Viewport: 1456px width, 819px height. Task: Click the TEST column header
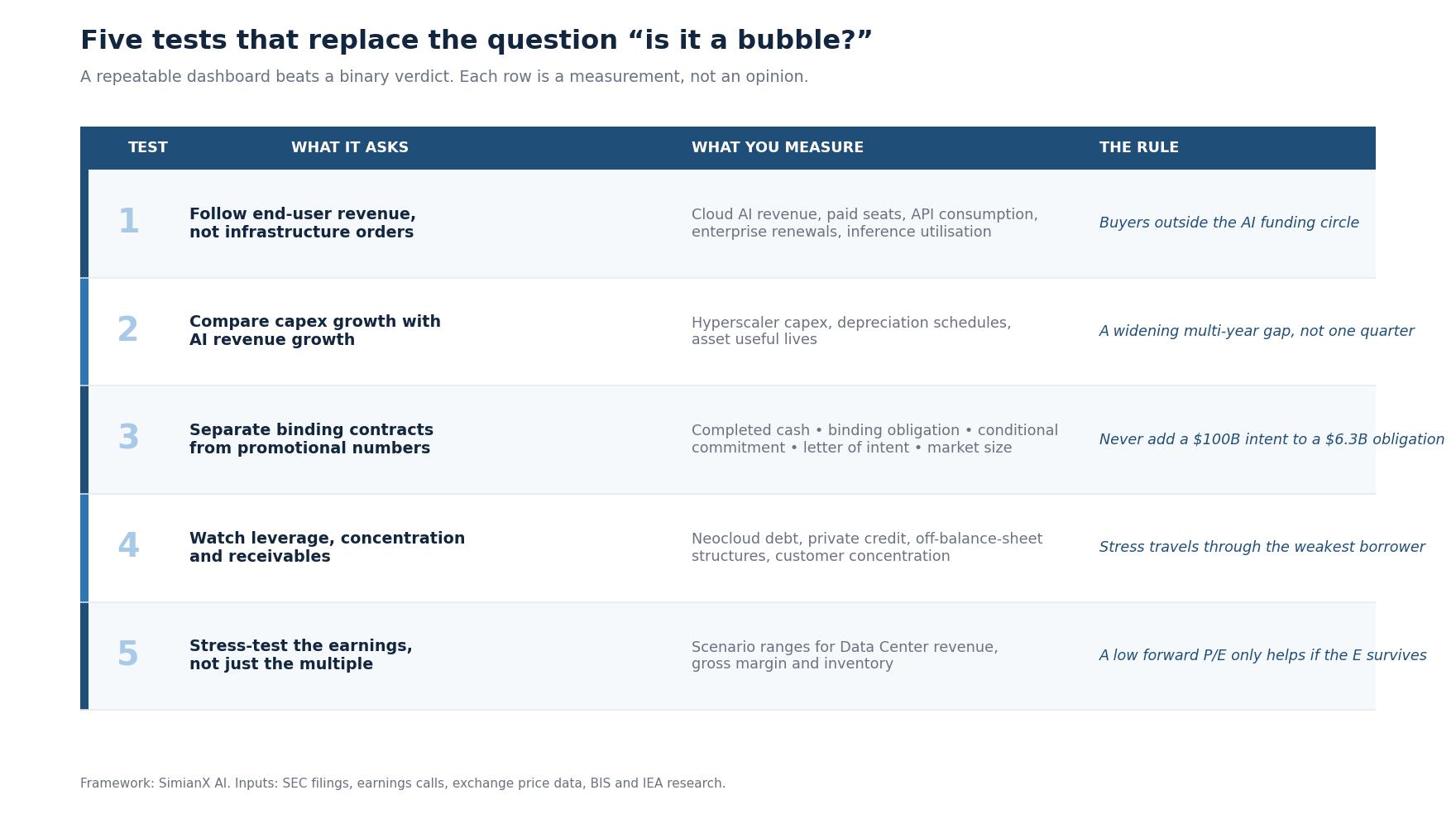148,147
